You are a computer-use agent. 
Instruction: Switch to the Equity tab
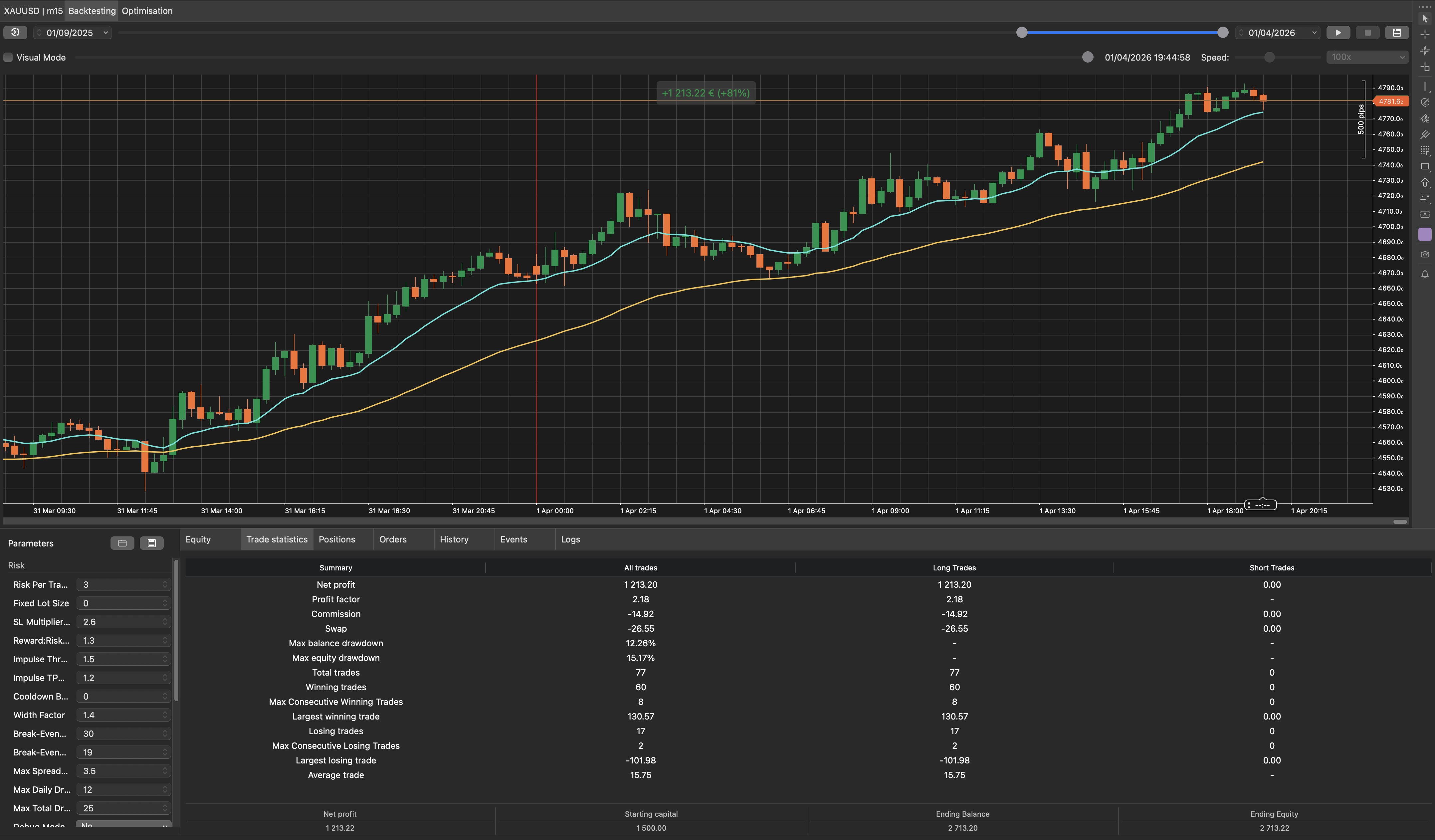(x=197, y=539)
